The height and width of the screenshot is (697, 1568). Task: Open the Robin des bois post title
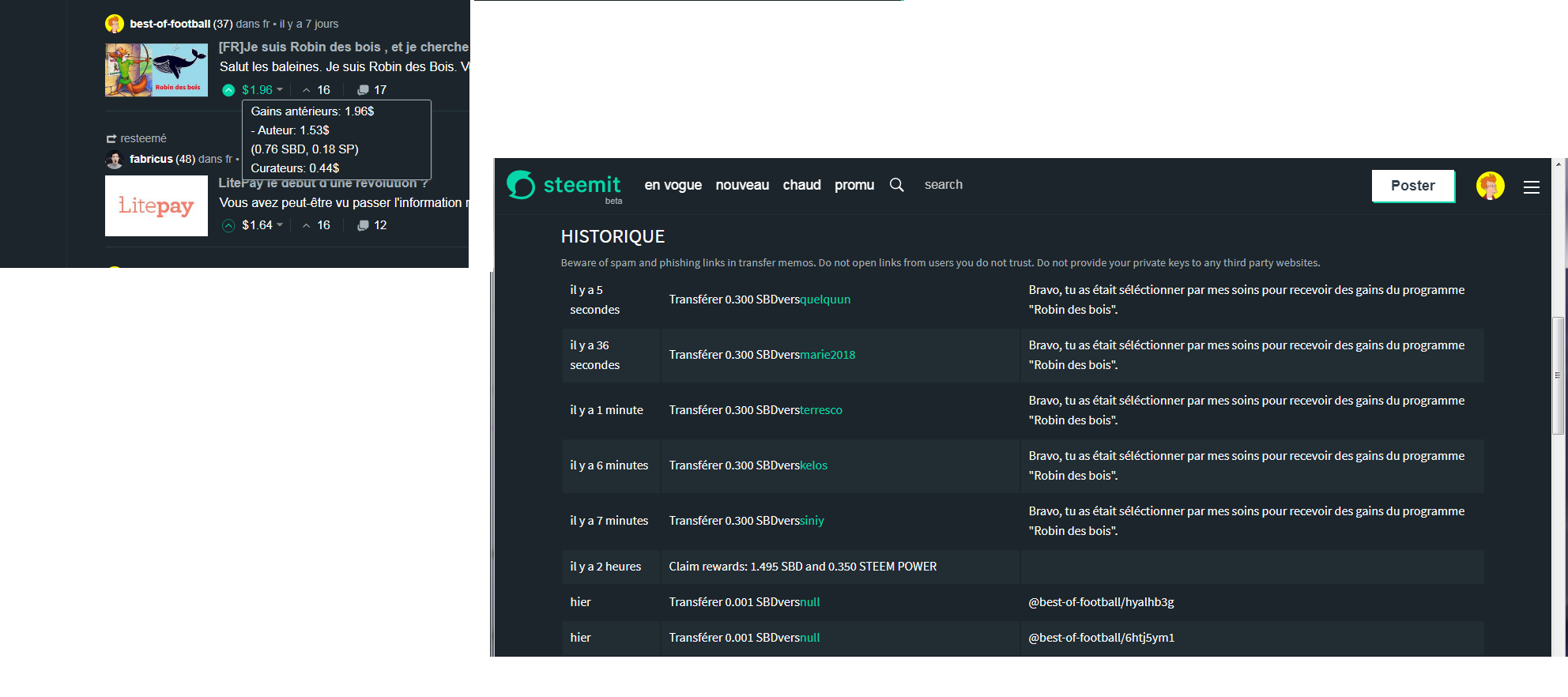[x=343, y=47]
